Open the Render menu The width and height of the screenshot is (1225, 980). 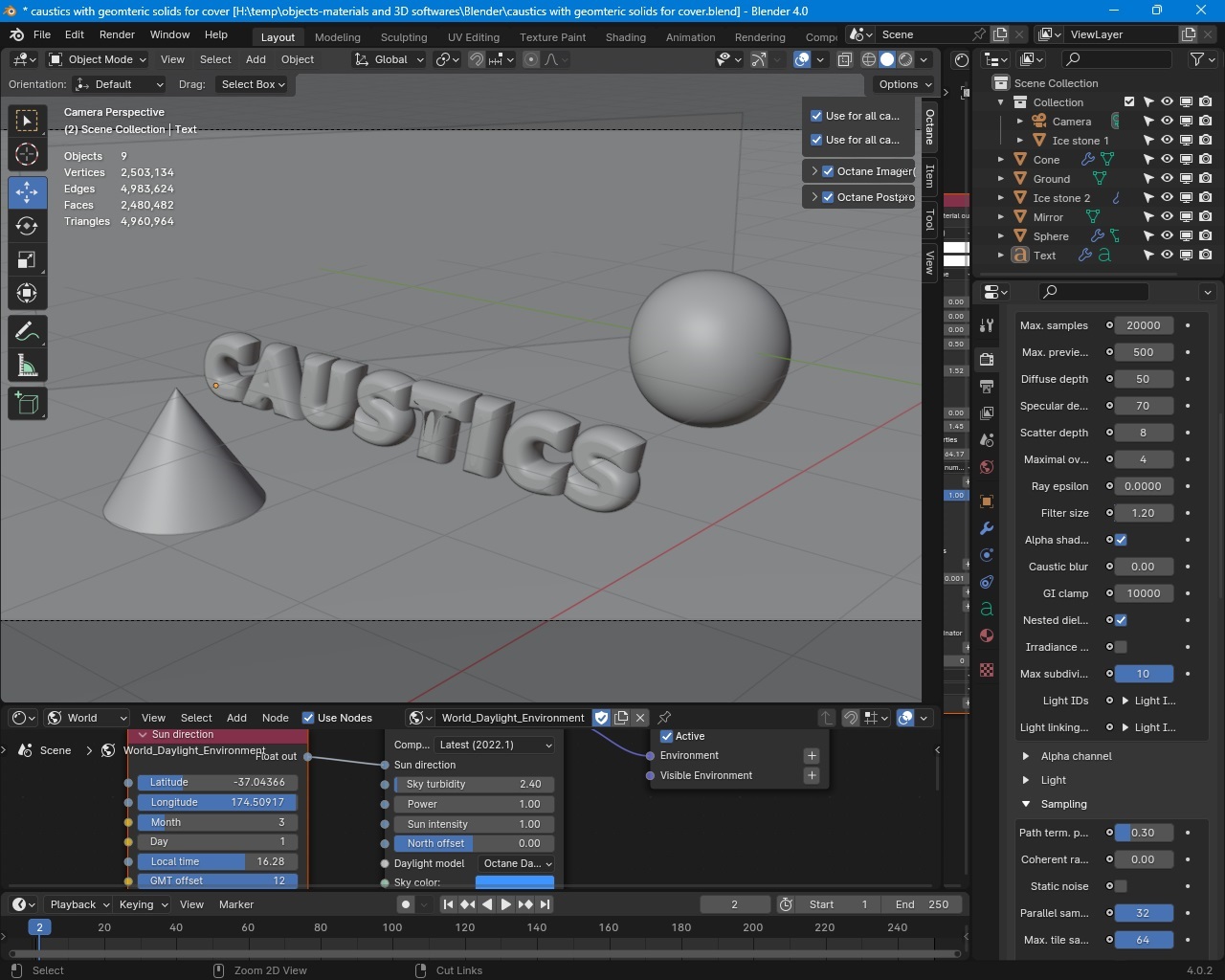pyautogui.click(x=117, y=34)
